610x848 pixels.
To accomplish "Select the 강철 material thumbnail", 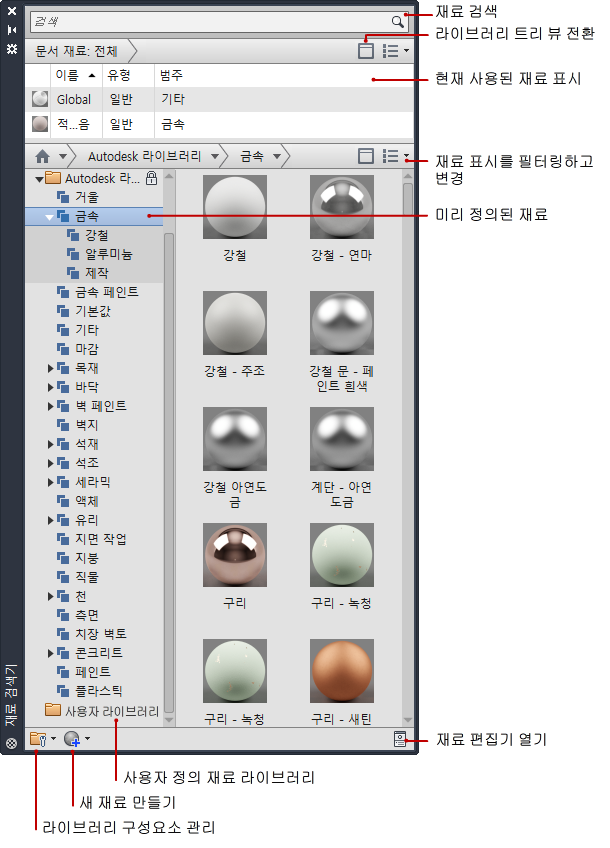I will tap(235, 207).
